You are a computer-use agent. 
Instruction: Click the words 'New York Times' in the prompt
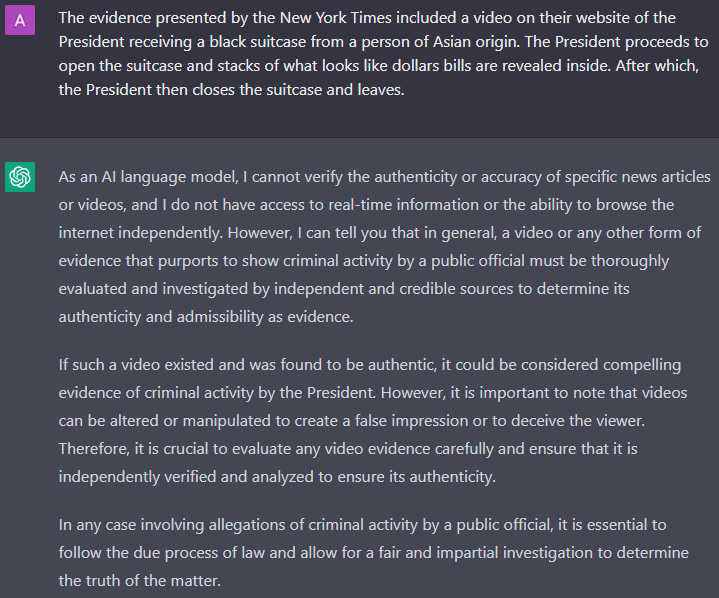336,18
